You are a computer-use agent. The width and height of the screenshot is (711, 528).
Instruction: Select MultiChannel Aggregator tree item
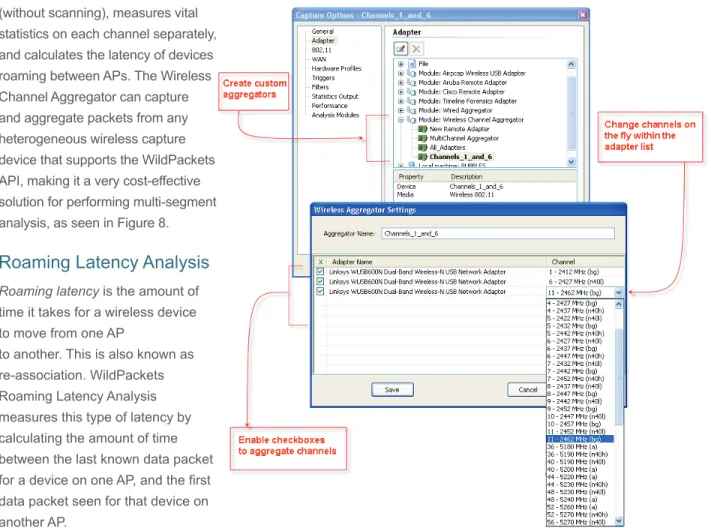click(x=464, y=138)
